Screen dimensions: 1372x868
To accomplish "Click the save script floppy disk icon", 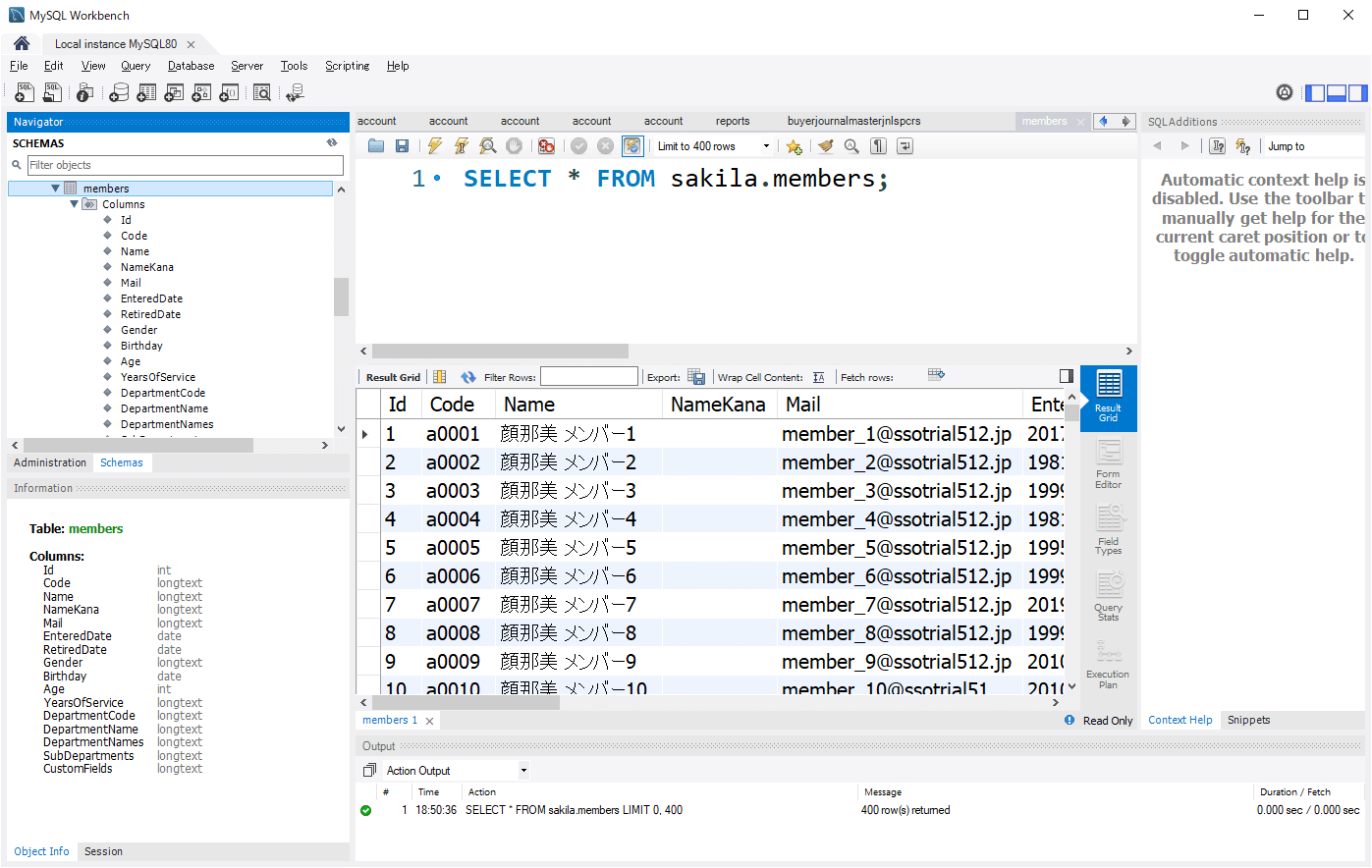I will point(402,146).
